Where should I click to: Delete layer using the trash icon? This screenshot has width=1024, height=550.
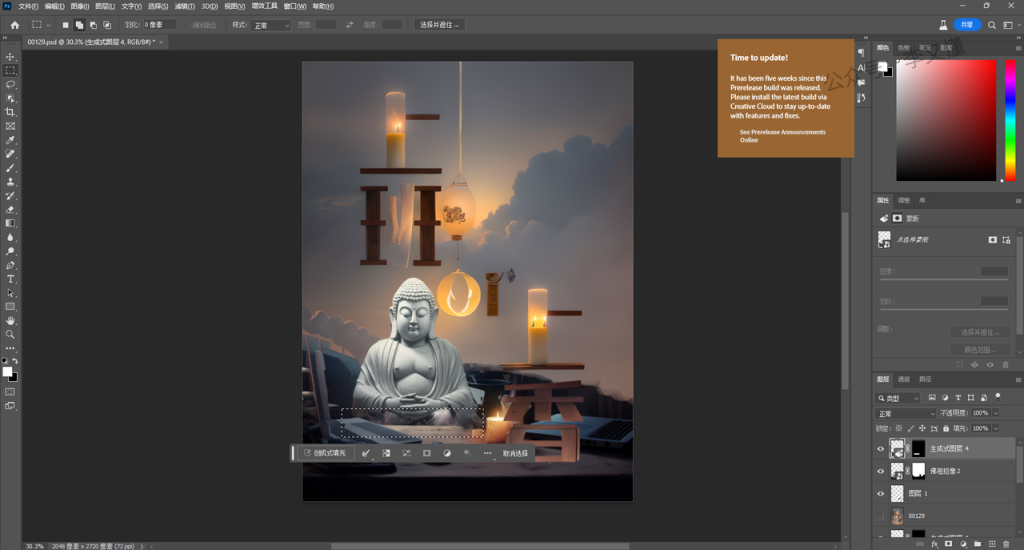pos(1005,543)
